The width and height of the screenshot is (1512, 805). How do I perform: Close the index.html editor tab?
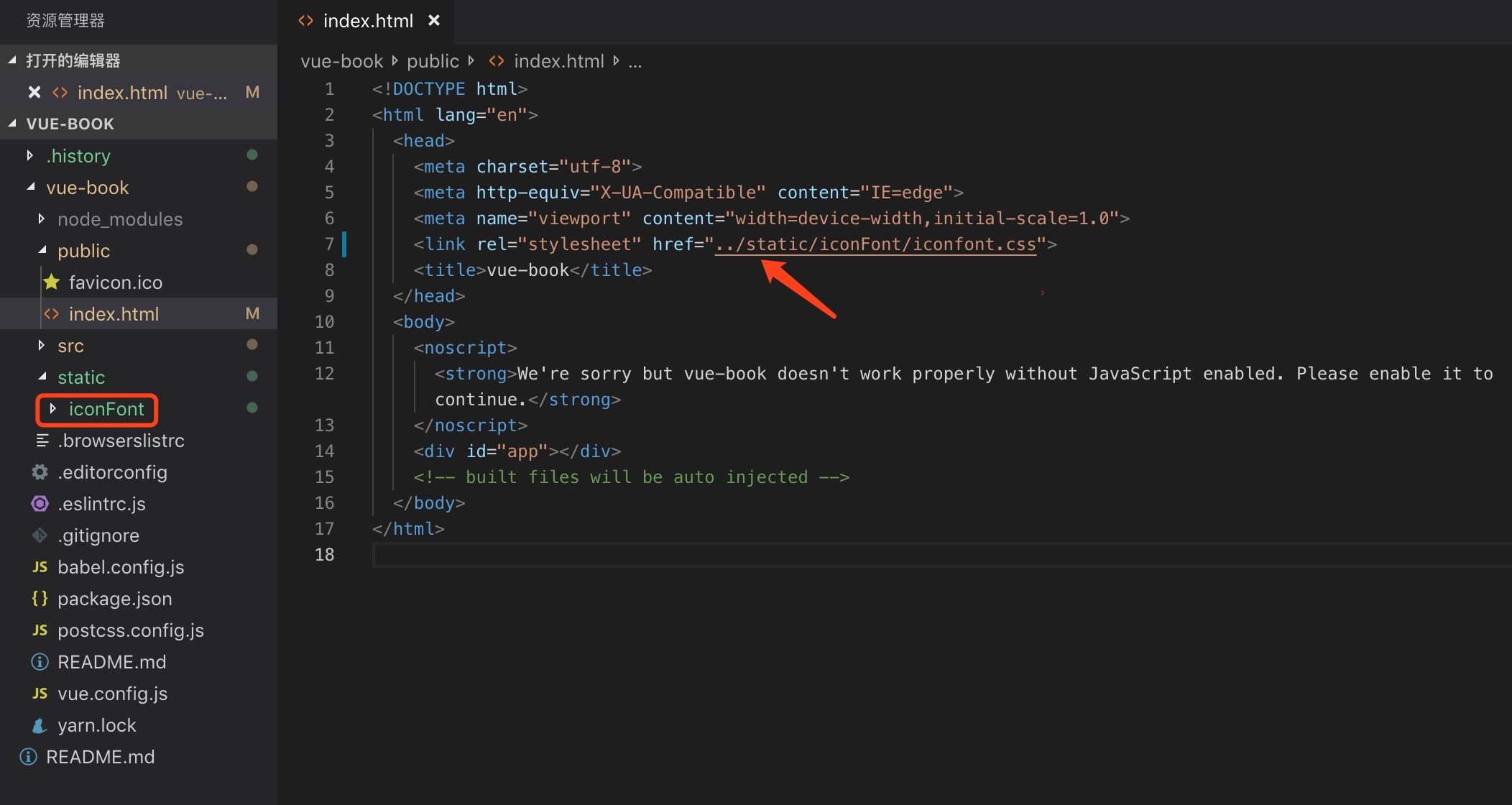pos(434,21)
